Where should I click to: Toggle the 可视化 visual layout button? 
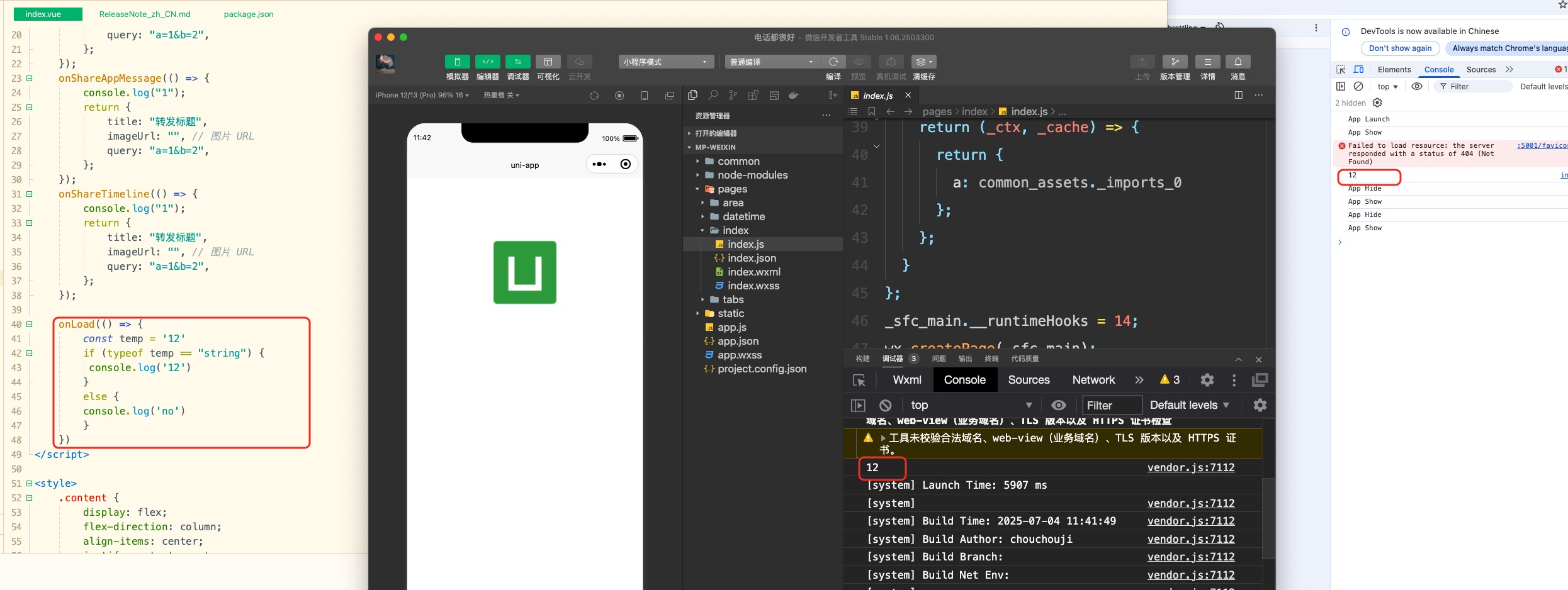click(548, 62)
